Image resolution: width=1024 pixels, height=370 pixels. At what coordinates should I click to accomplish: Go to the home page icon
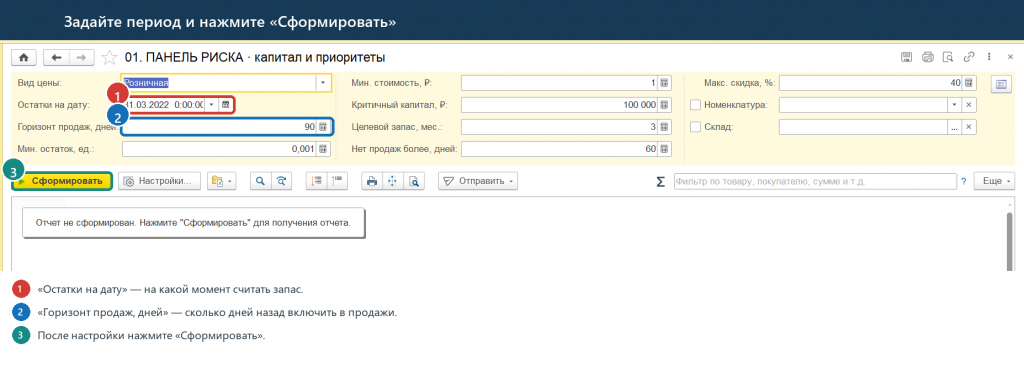(24, 57)
